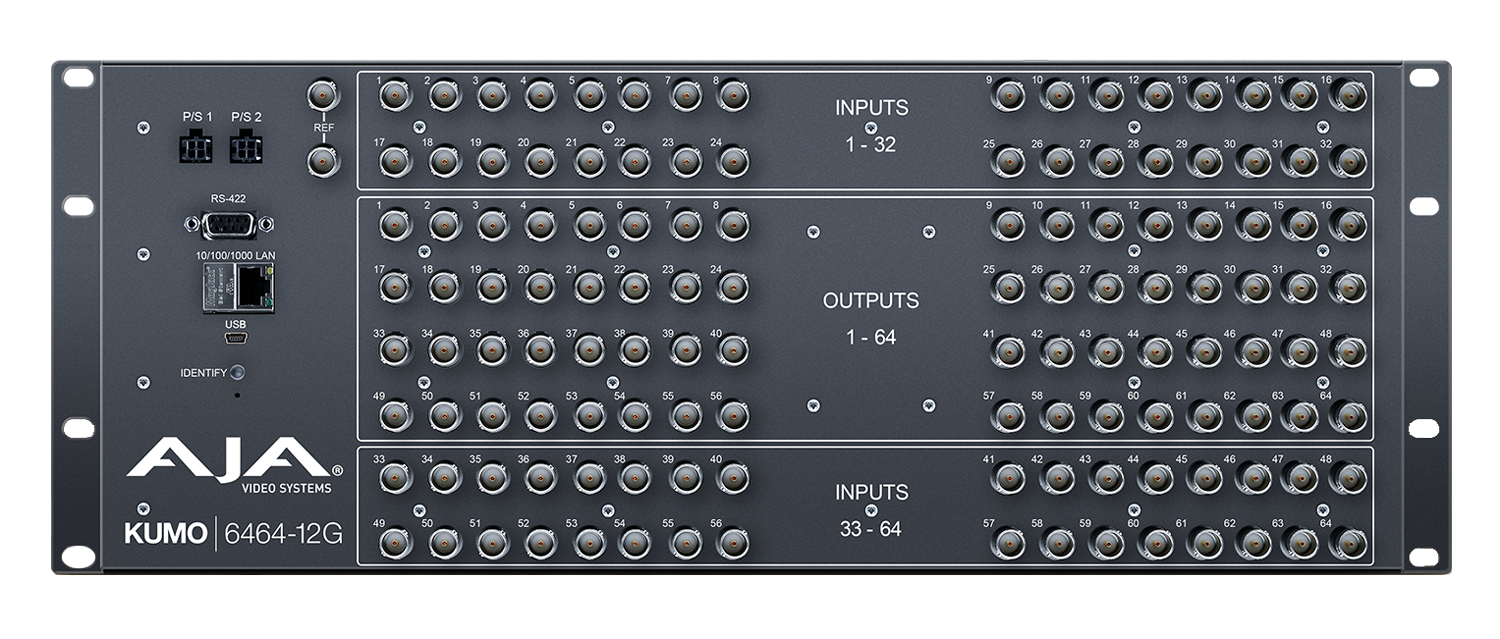This screenshot has width=1500, height=639.
Task: Pick Input 57 BNC in Inputs 33-64 section
Action: (x=1010, y=543)
